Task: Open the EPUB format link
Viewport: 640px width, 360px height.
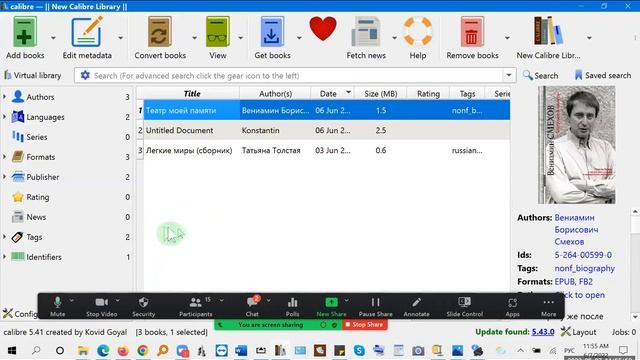Action: tap(564, 282)
